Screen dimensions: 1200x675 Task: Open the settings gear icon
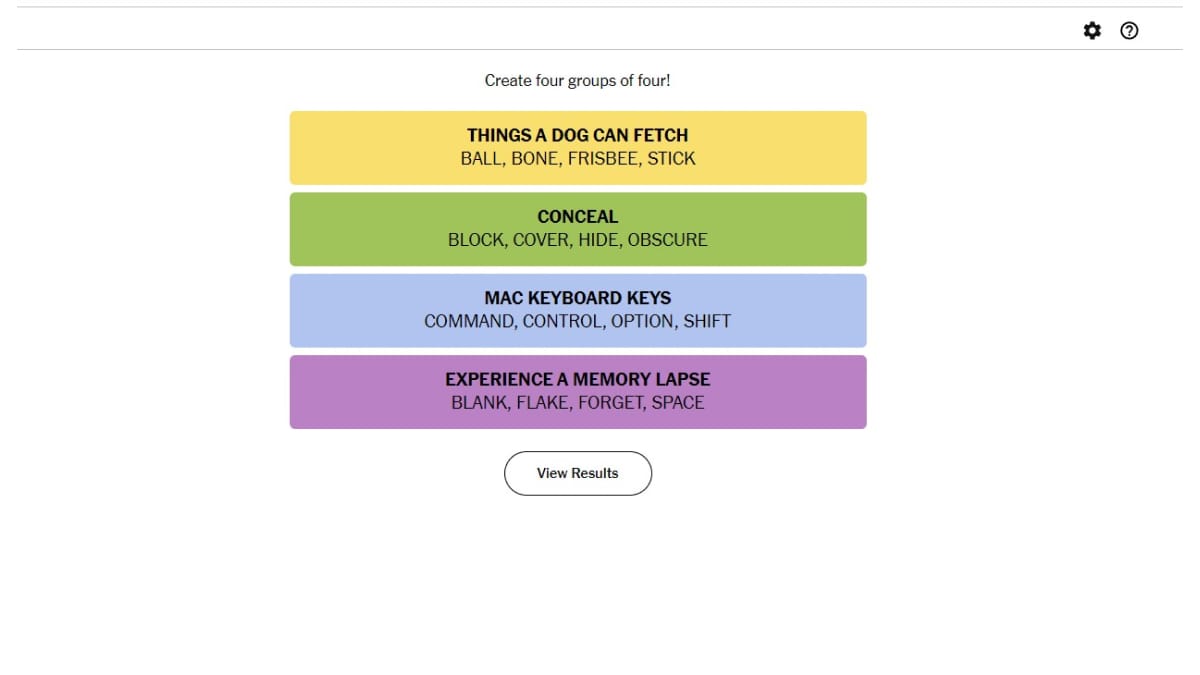(x=1092, y=31)
